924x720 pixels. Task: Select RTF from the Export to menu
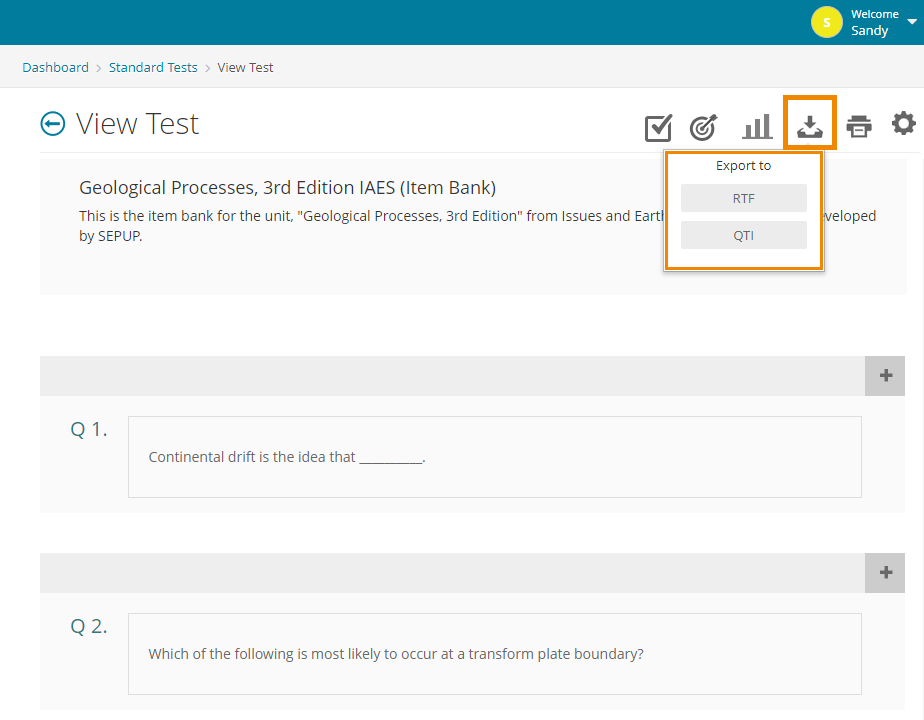(743, 198)
